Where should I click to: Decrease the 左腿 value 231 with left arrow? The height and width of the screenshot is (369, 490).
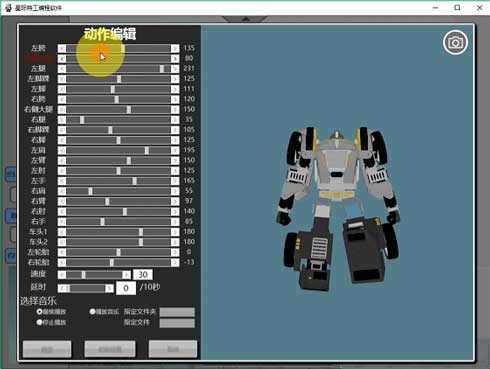pos(62,69)
